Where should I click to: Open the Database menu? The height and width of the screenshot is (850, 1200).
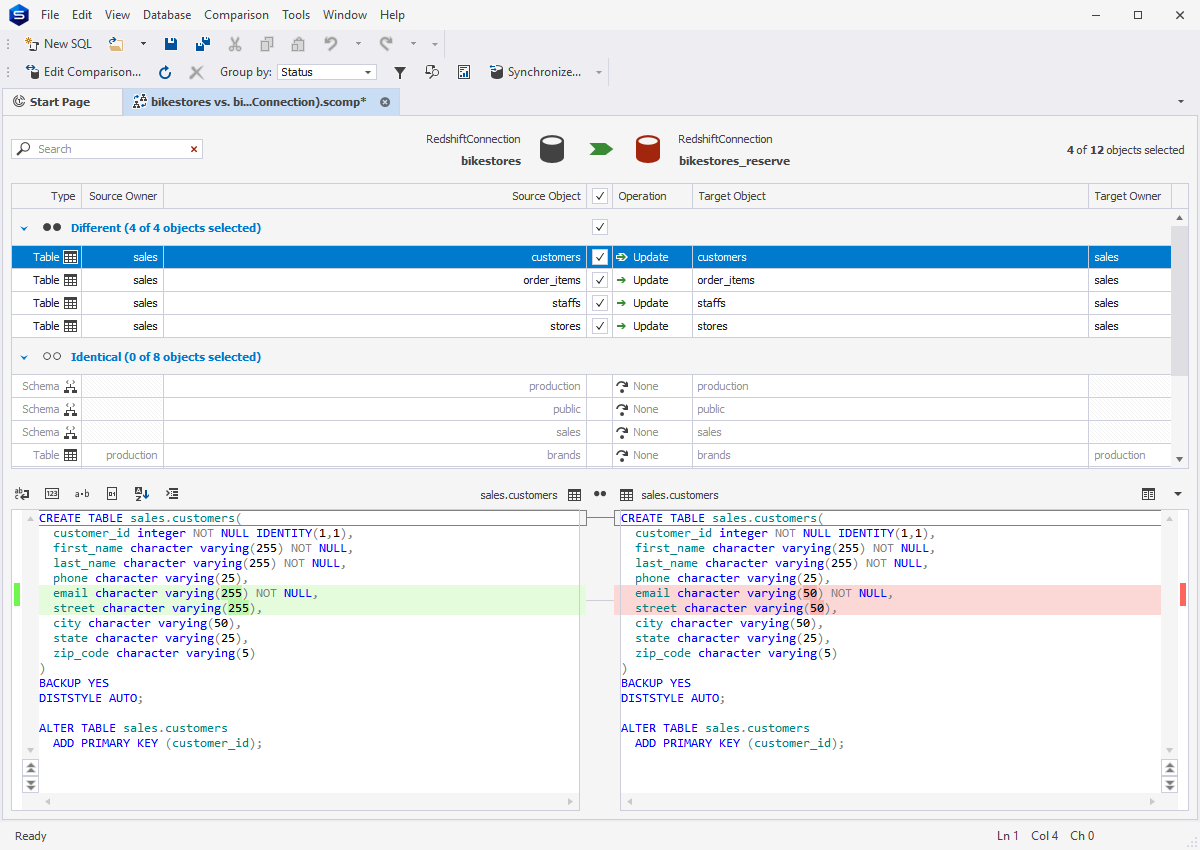167,15
